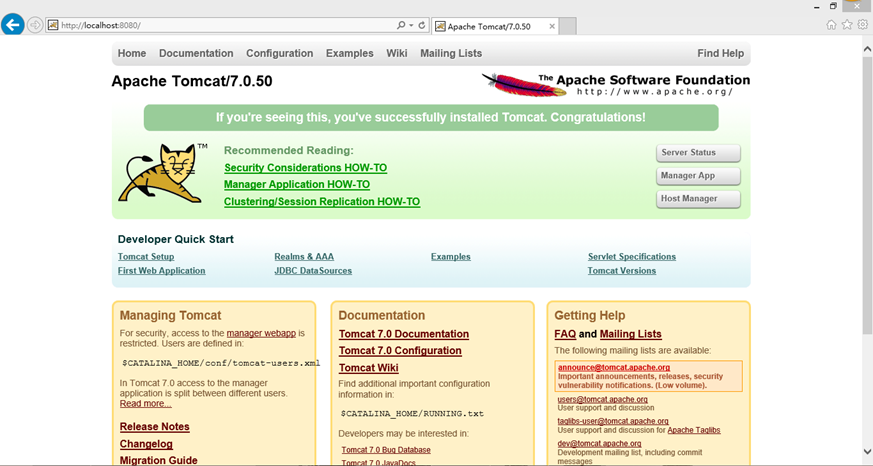Click the search magnifier in address bar
The image size is (873, 466).
[401, 26]
